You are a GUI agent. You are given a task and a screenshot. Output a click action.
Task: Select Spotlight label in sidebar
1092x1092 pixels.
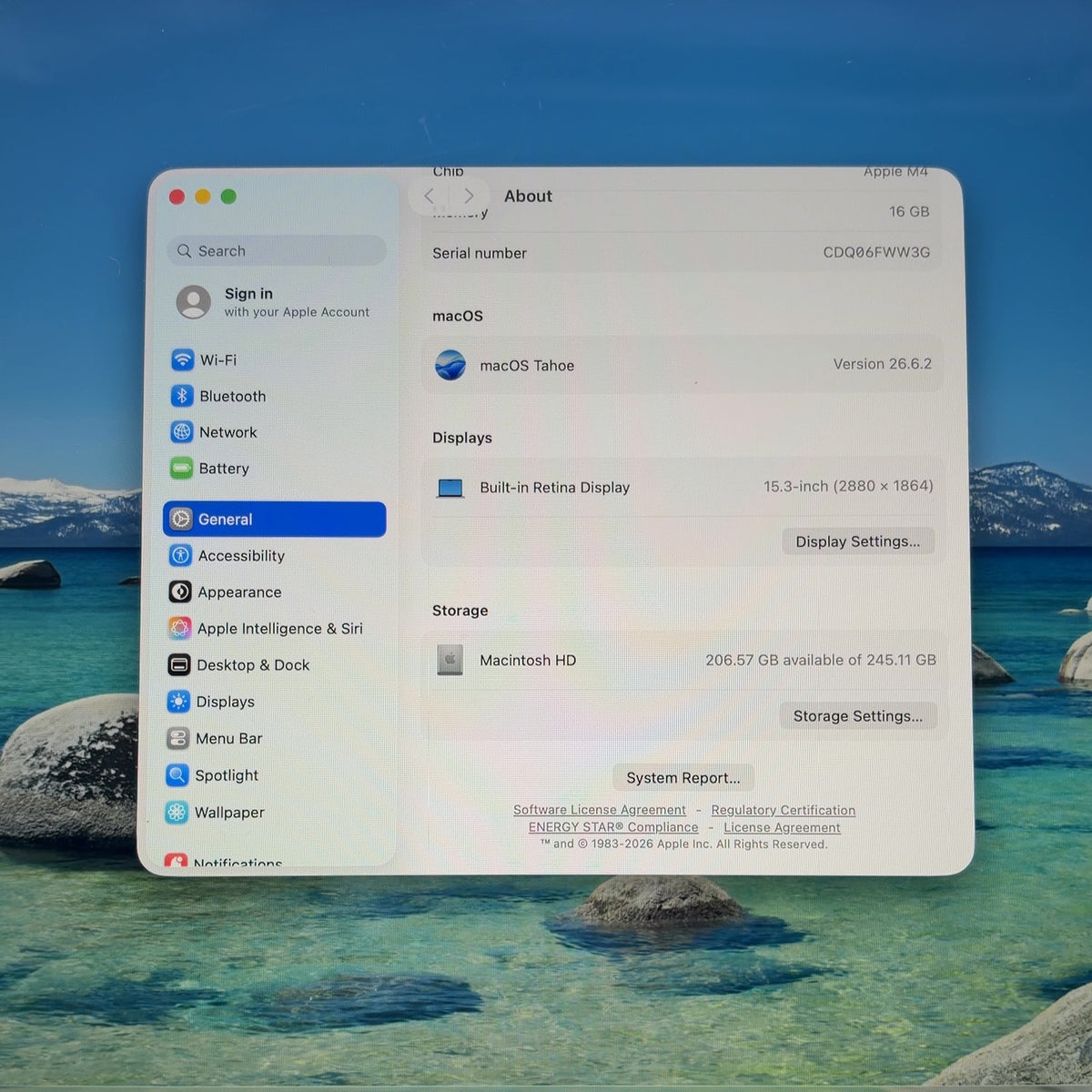point(227,775)
